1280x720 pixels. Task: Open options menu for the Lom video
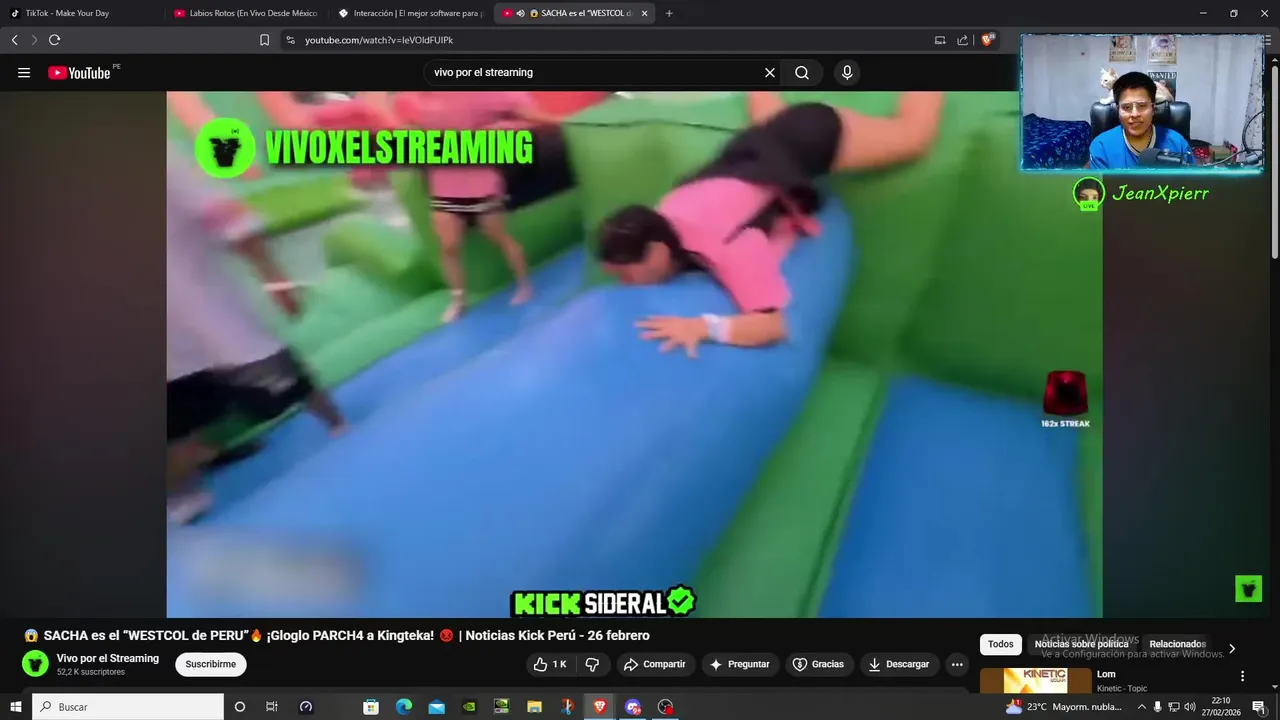(x=1243, y=676)
